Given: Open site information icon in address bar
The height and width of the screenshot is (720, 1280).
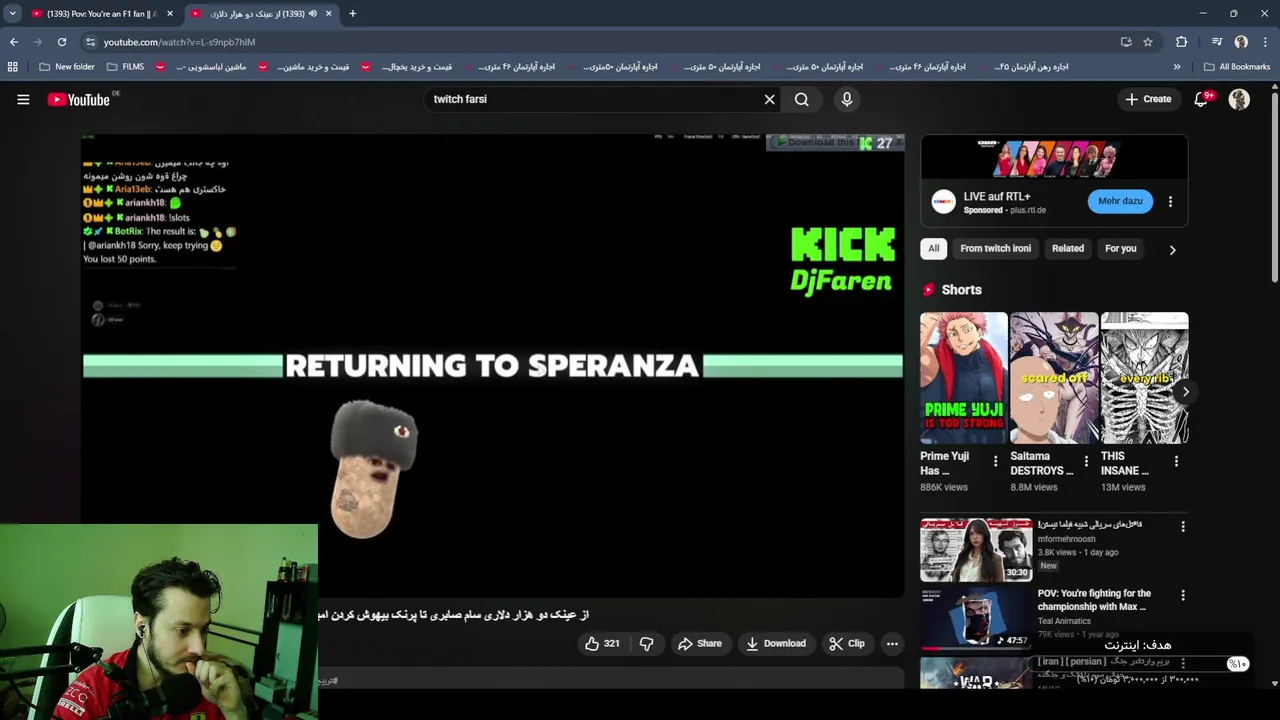Looking at the screenshot, I should pyautogui.click(x=90, y=42).
